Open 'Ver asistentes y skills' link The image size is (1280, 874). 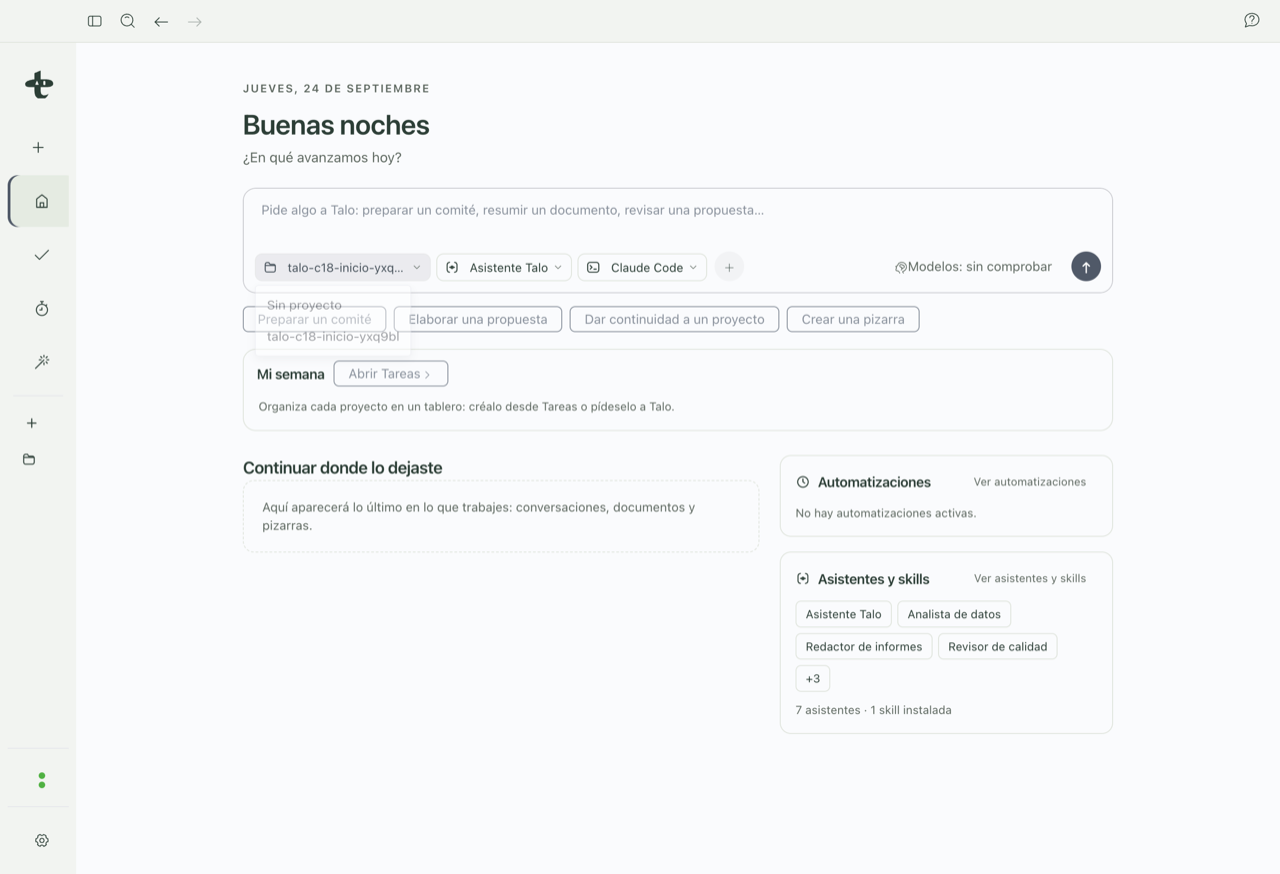[x=1030, y=578]
